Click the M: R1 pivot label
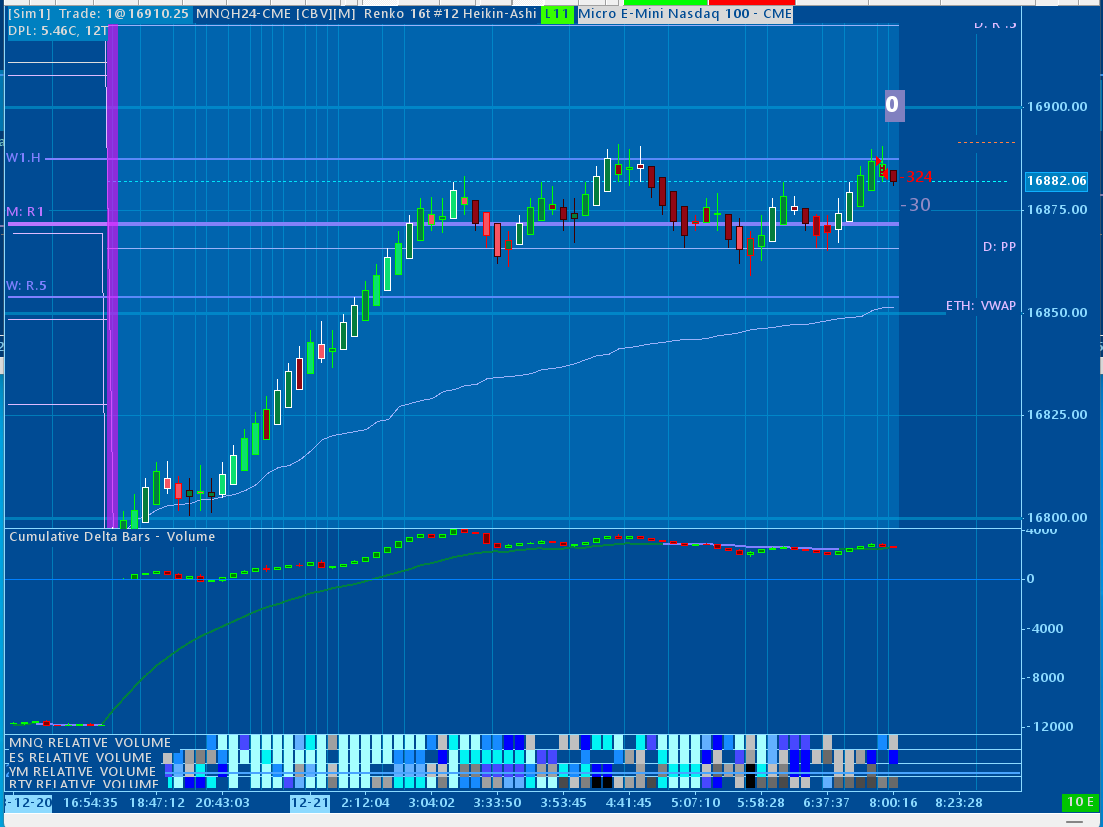Screen dimensions: 1103x827 click(x=25, y=212)
